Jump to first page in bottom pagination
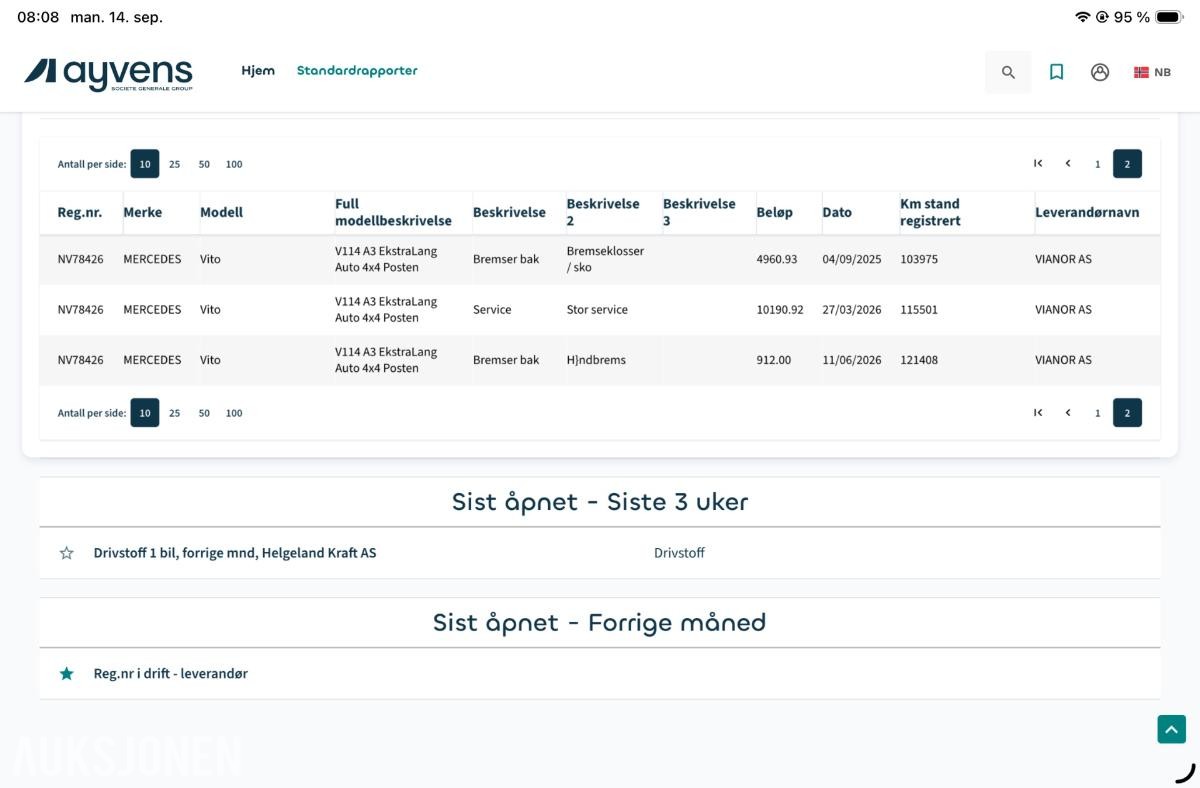 pyautogui.click(x=1038, y=413)
